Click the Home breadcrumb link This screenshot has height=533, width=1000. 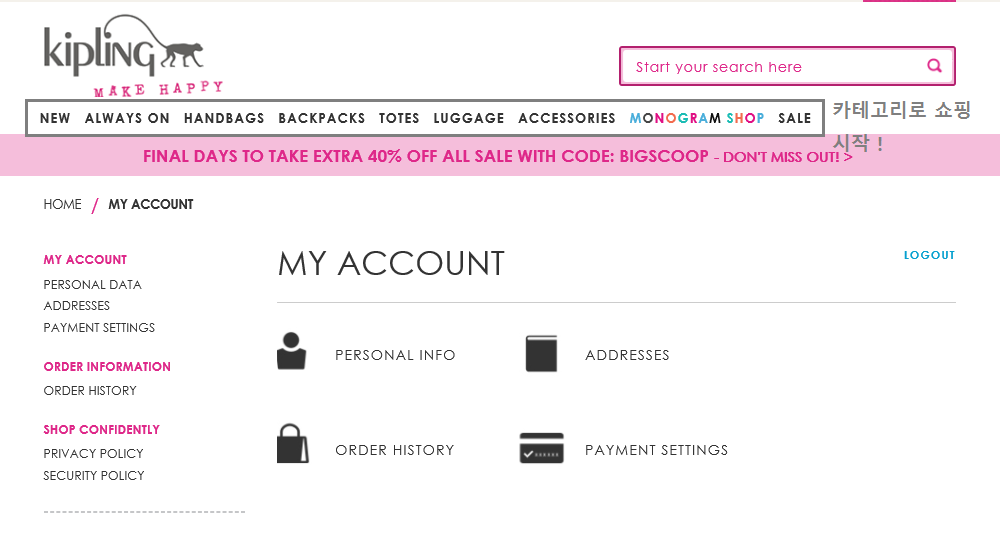coord(62,205)
